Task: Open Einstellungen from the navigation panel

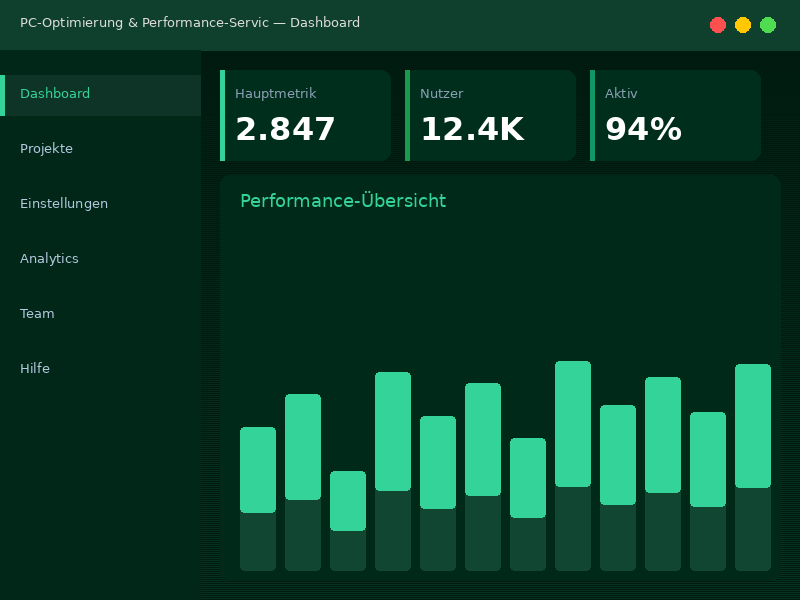Action: click(x=64, y=203)
